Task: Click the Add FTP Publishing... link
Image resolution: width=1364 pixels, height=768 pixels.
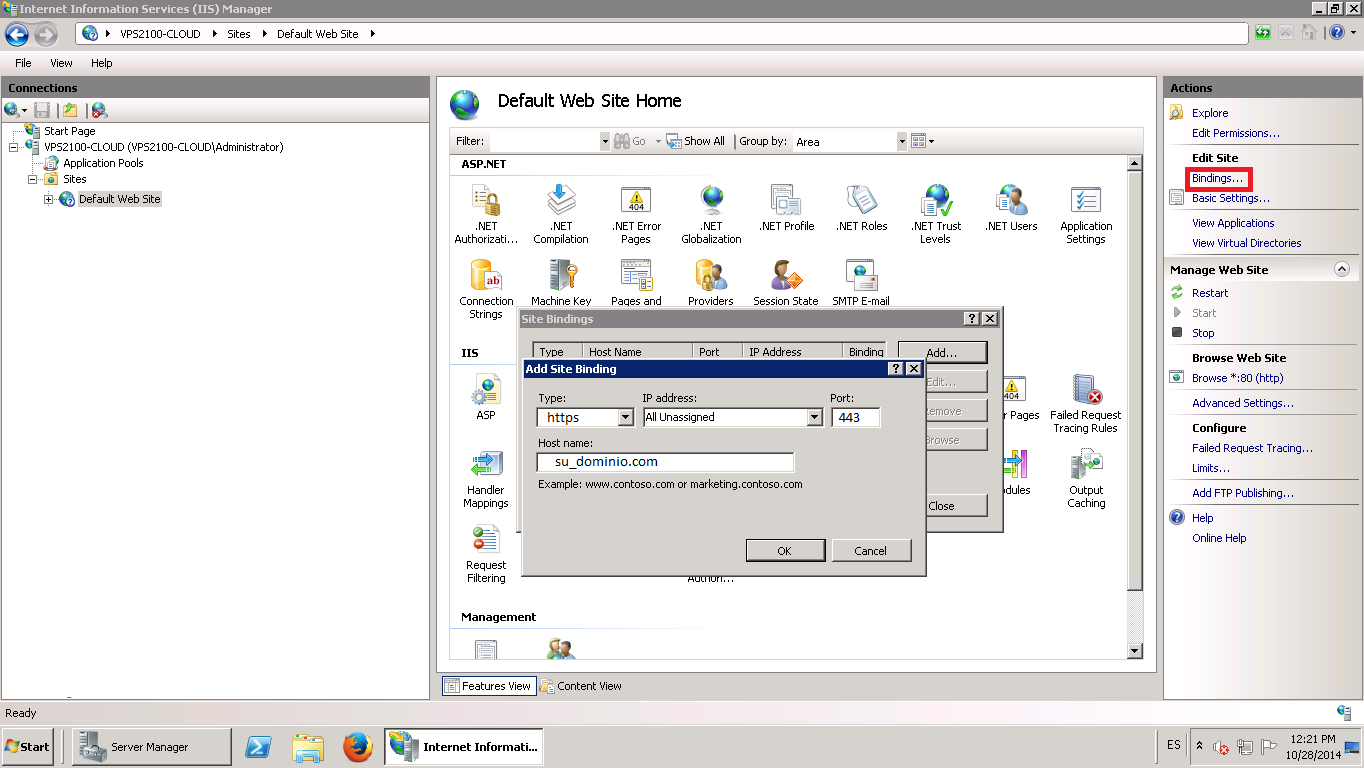Action: click(1243, 493)
